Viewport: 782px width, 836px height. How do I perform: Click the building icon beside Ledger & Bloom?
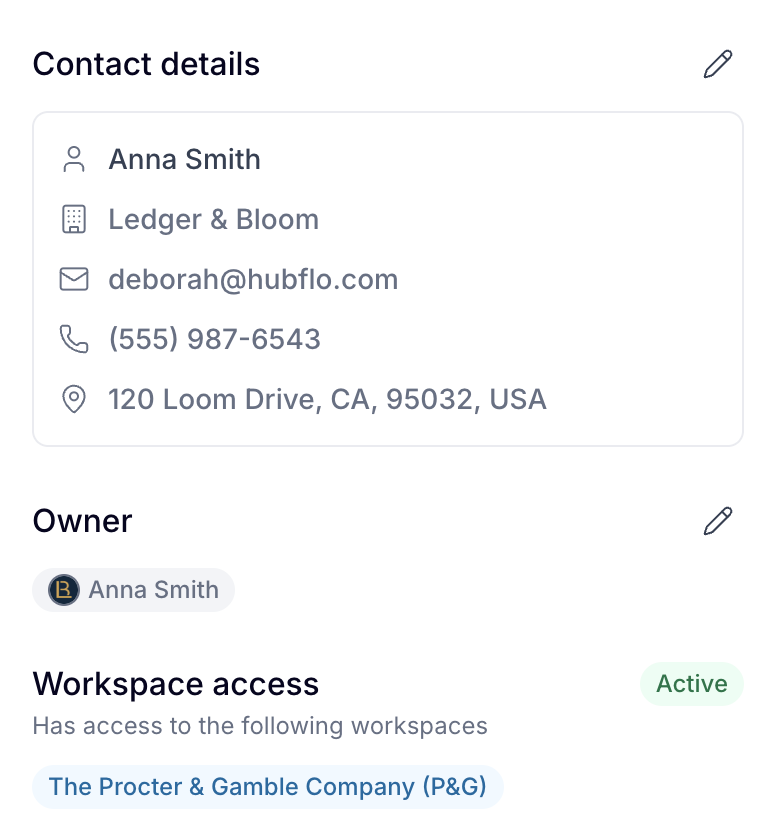(74, 219)
